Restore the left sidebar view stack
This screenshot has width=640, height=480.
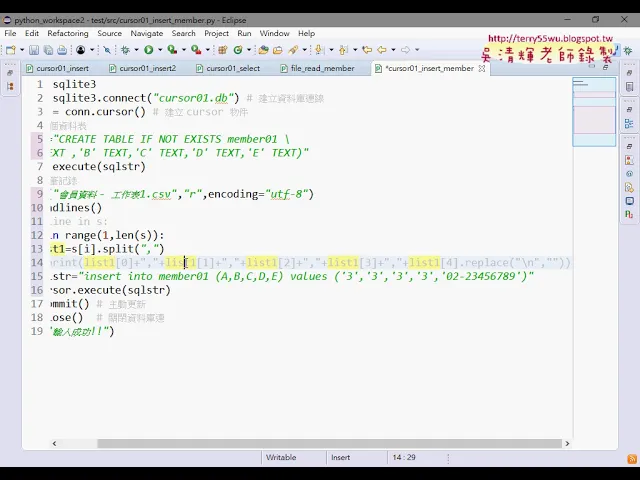pos(10,73)
